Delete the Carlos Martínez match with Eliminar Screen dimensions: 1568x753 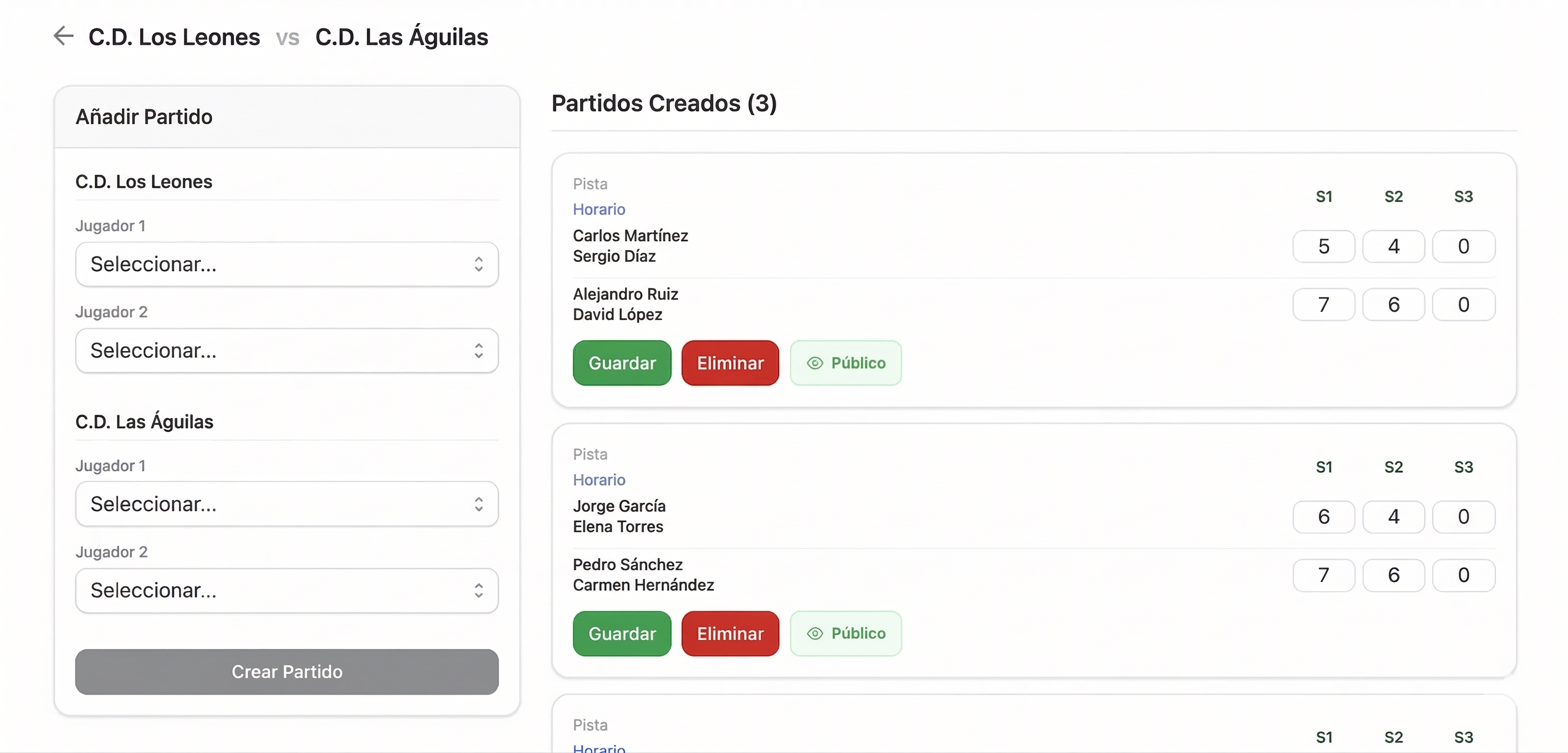click(x=730, y=363)
